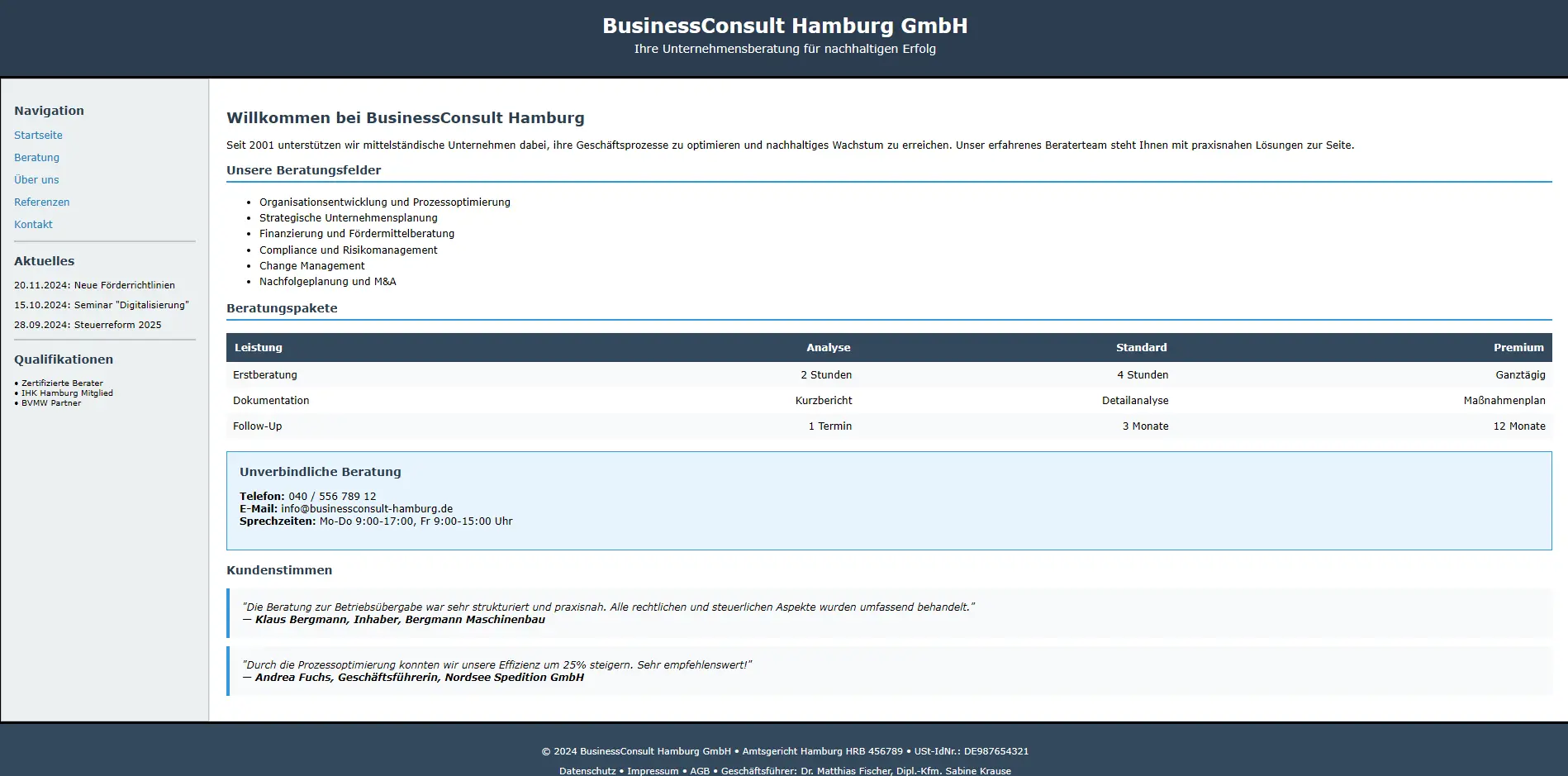This screenshot has width=1568, height=776.
Task: Go to the Beratung page
Action: pos(36,158)
